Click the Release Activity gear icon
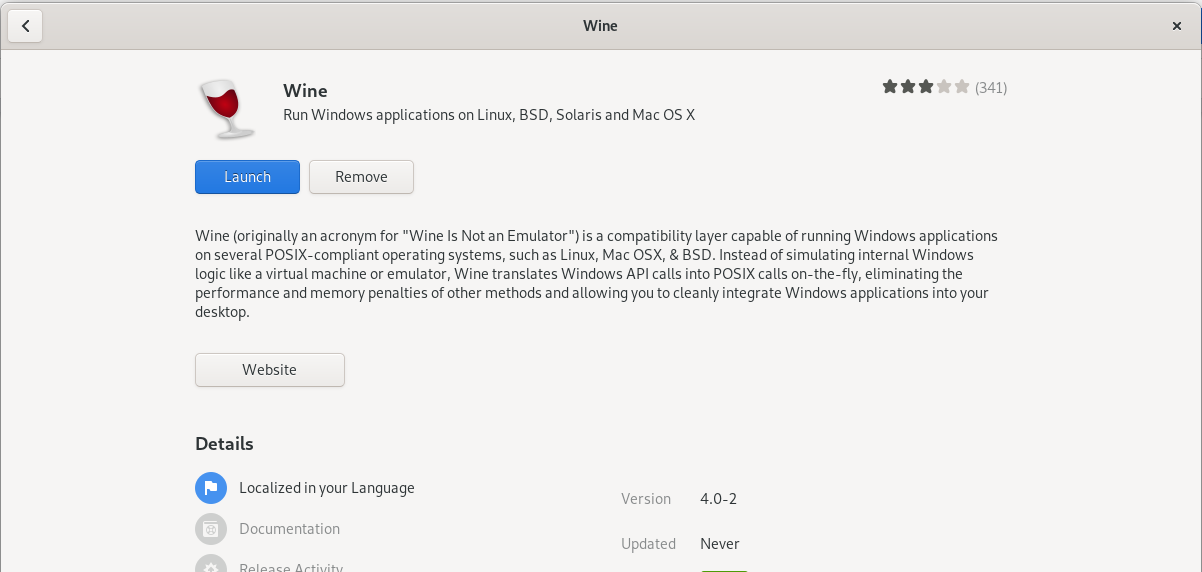 tap(211, 566)
